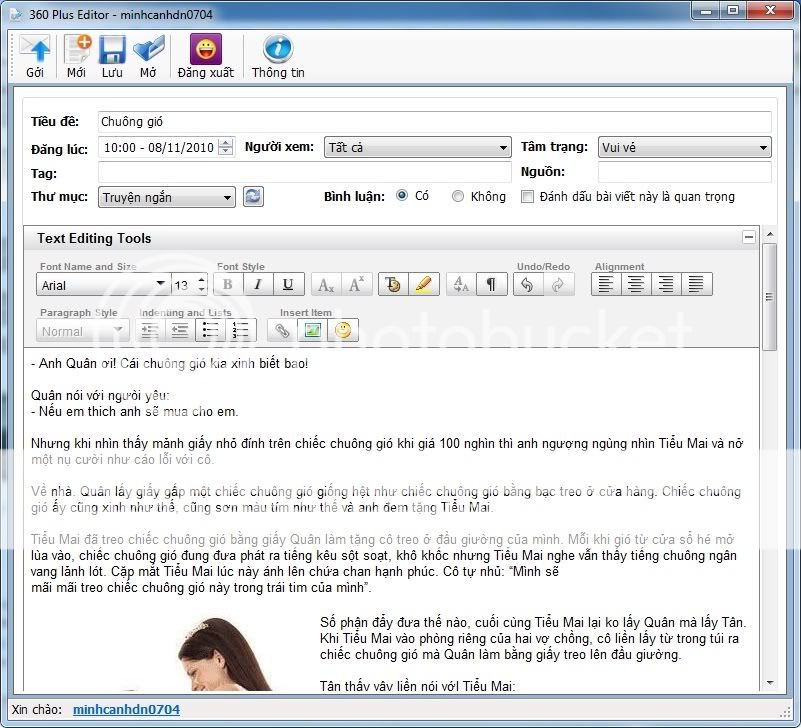Open the Thông tin information icon

tap(277, 50)
